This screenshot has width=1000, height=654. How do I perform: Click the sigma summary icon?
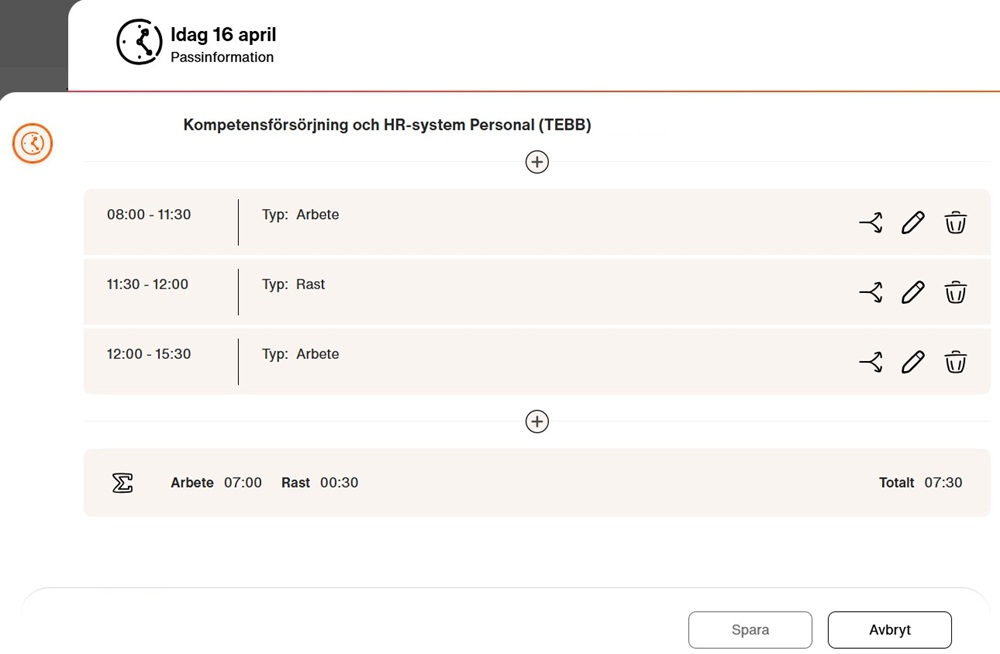tap(122, 483)
